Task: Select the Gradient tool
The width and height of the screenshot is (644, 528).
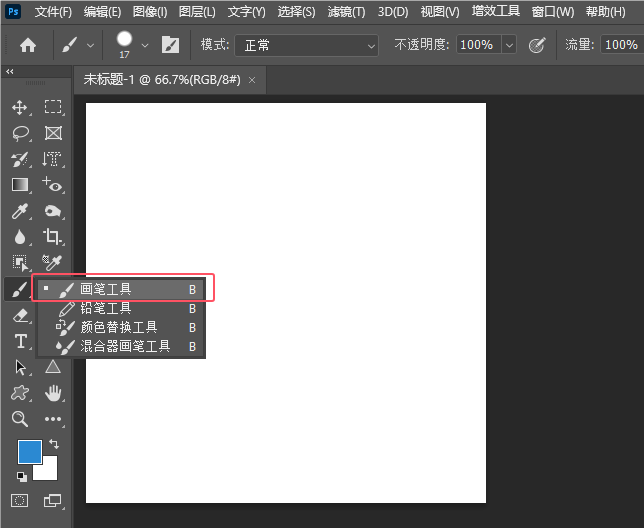Action: pyautogui.click(x=20, y=185)
